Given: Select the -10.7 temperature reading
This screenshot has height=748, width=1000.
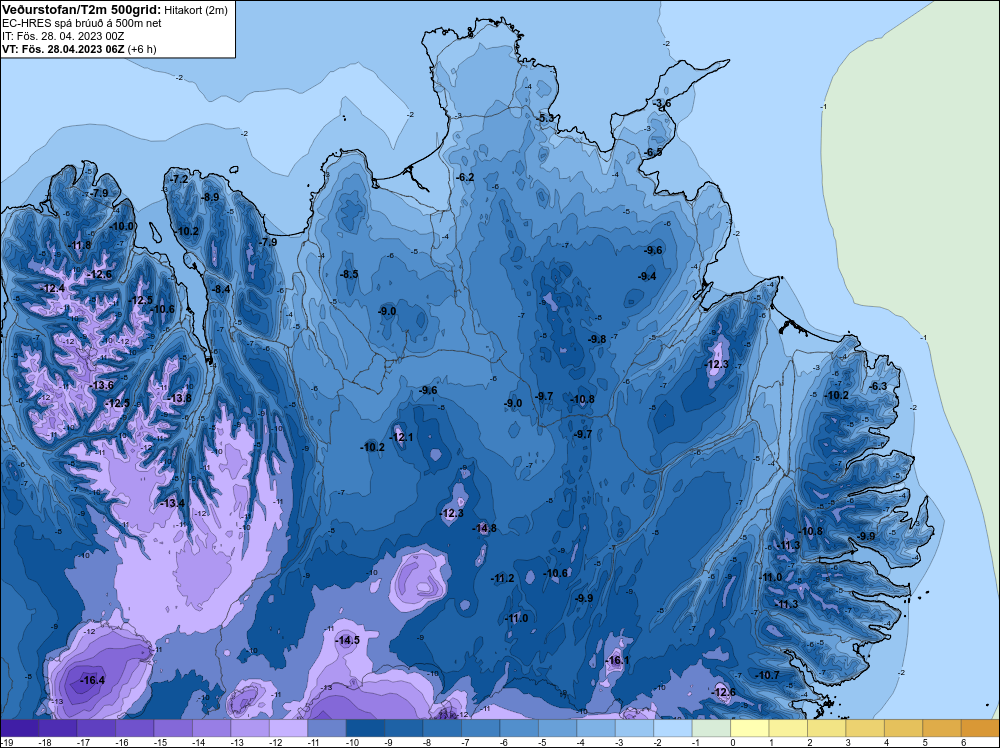Looking at the screenshot, I should point(767,675).
